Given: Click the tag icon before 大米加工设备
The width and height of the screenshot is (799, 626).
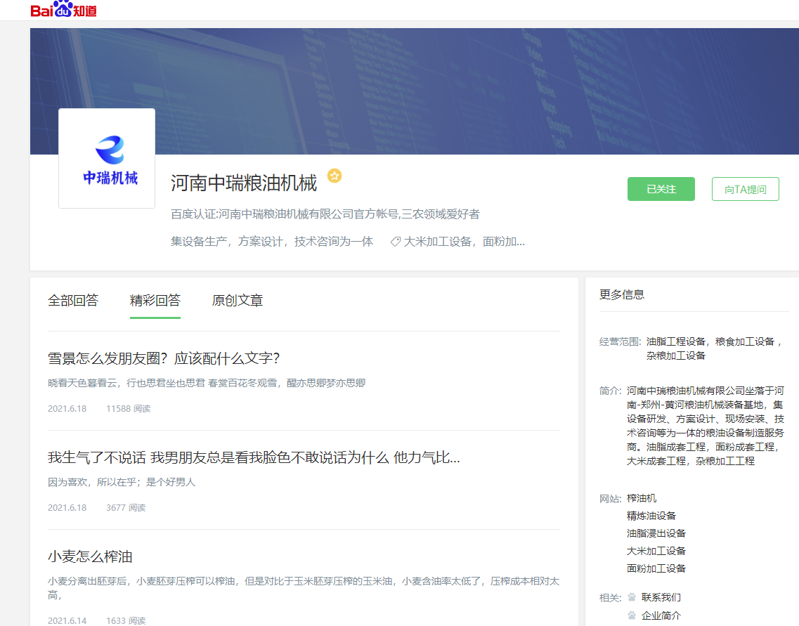Looking at the screenshot, I should point(395,242).
